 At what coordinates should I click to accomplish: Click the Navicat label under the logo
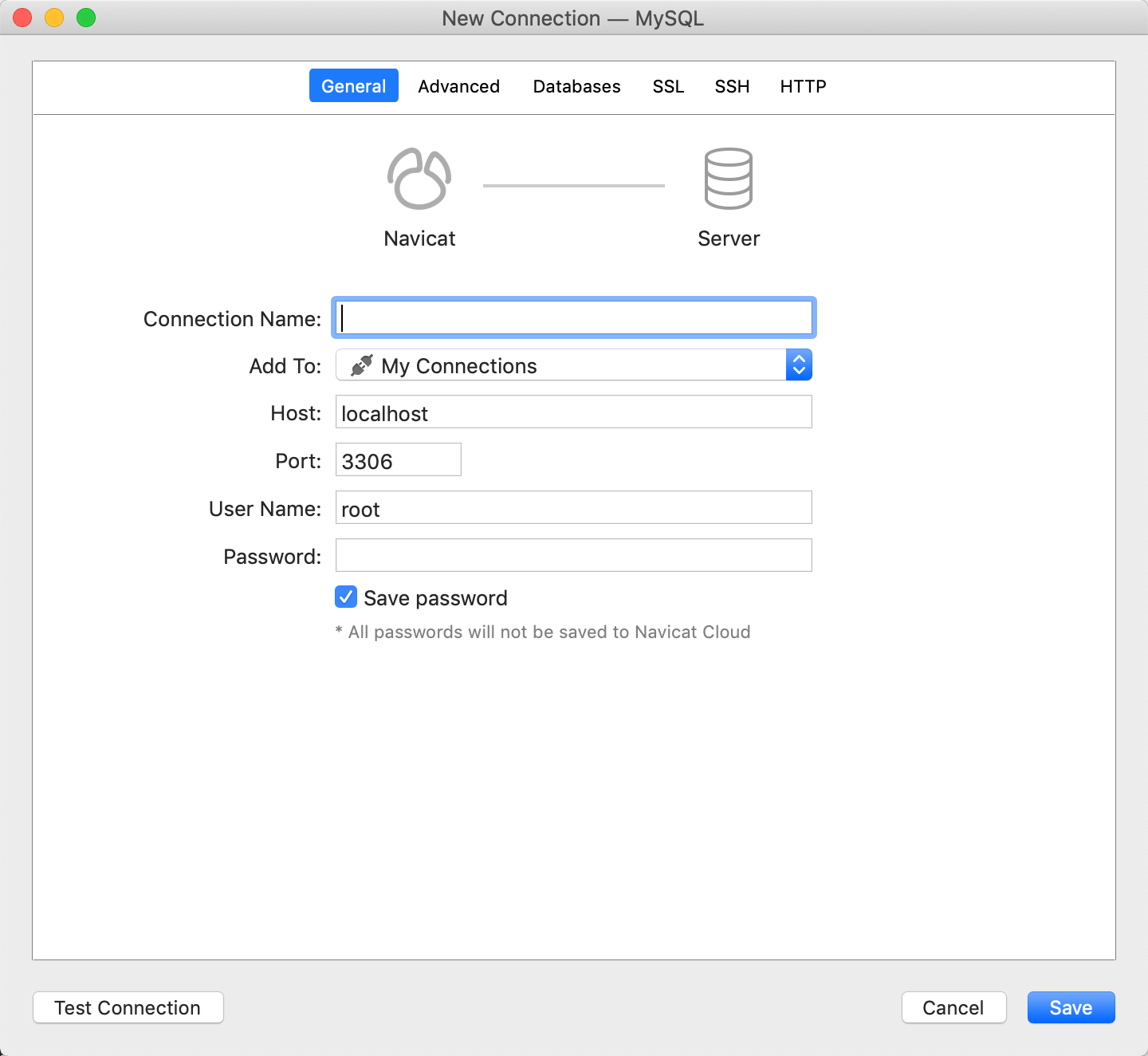coord(420,238)
